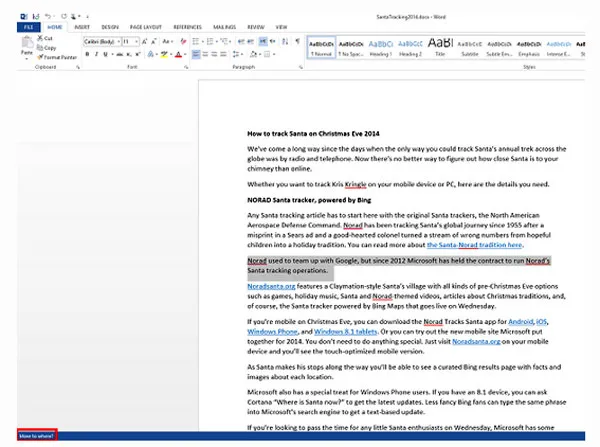Toggle show paragraph marks
Viewport: 600px width, 447px height.
[298, 41]
